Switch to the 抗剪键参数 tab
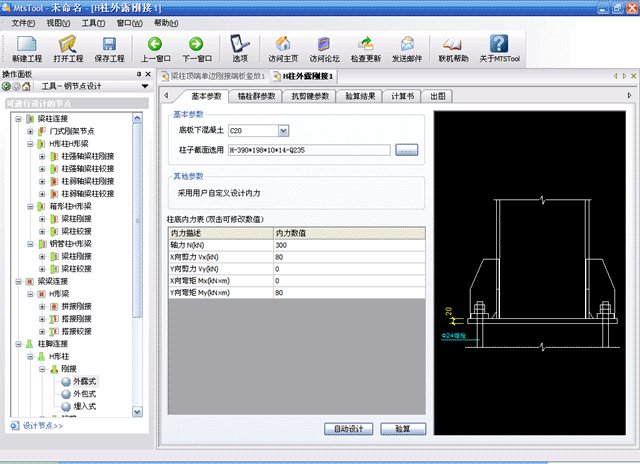 310,96
